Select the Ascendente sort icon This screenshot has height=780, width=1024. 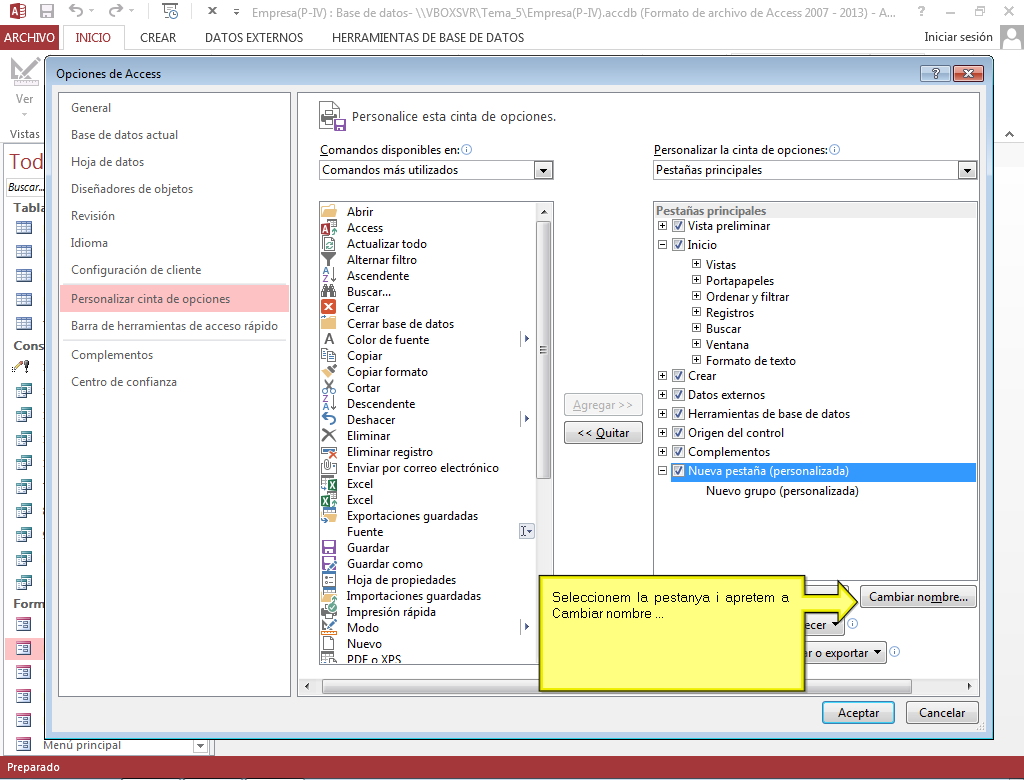pos(329,276)
